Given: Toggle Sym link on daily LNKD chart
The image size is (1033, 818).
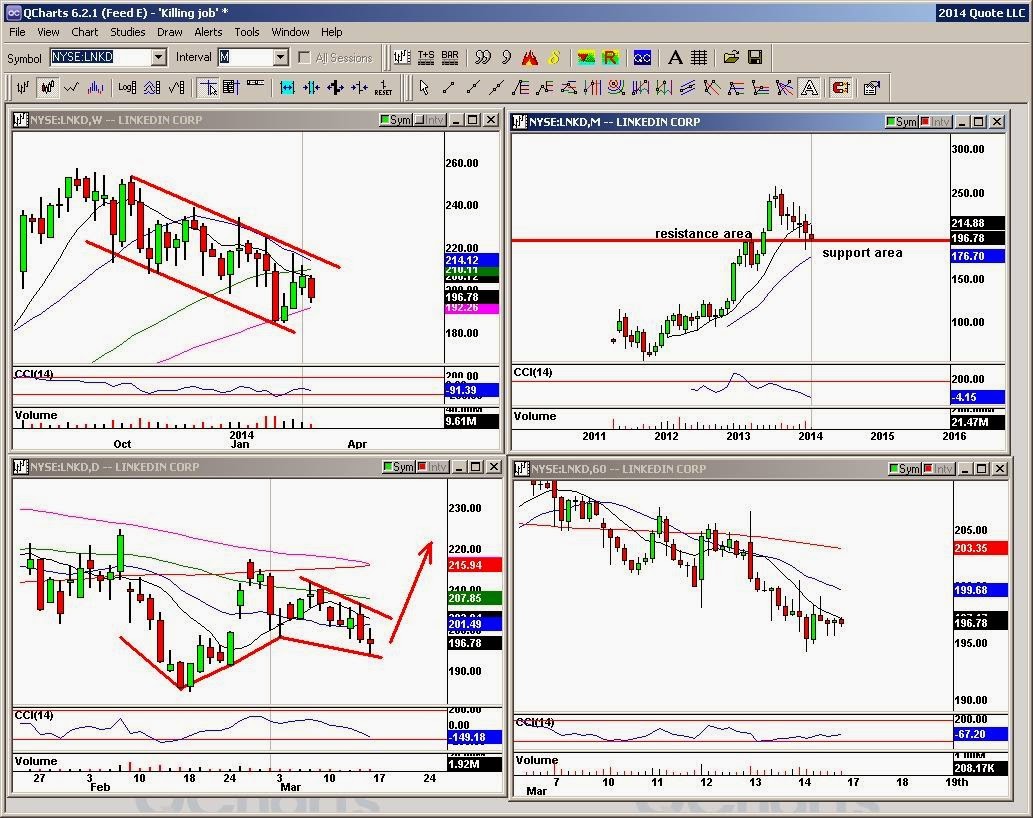Looking at the screenshot, I should [399, 467].
